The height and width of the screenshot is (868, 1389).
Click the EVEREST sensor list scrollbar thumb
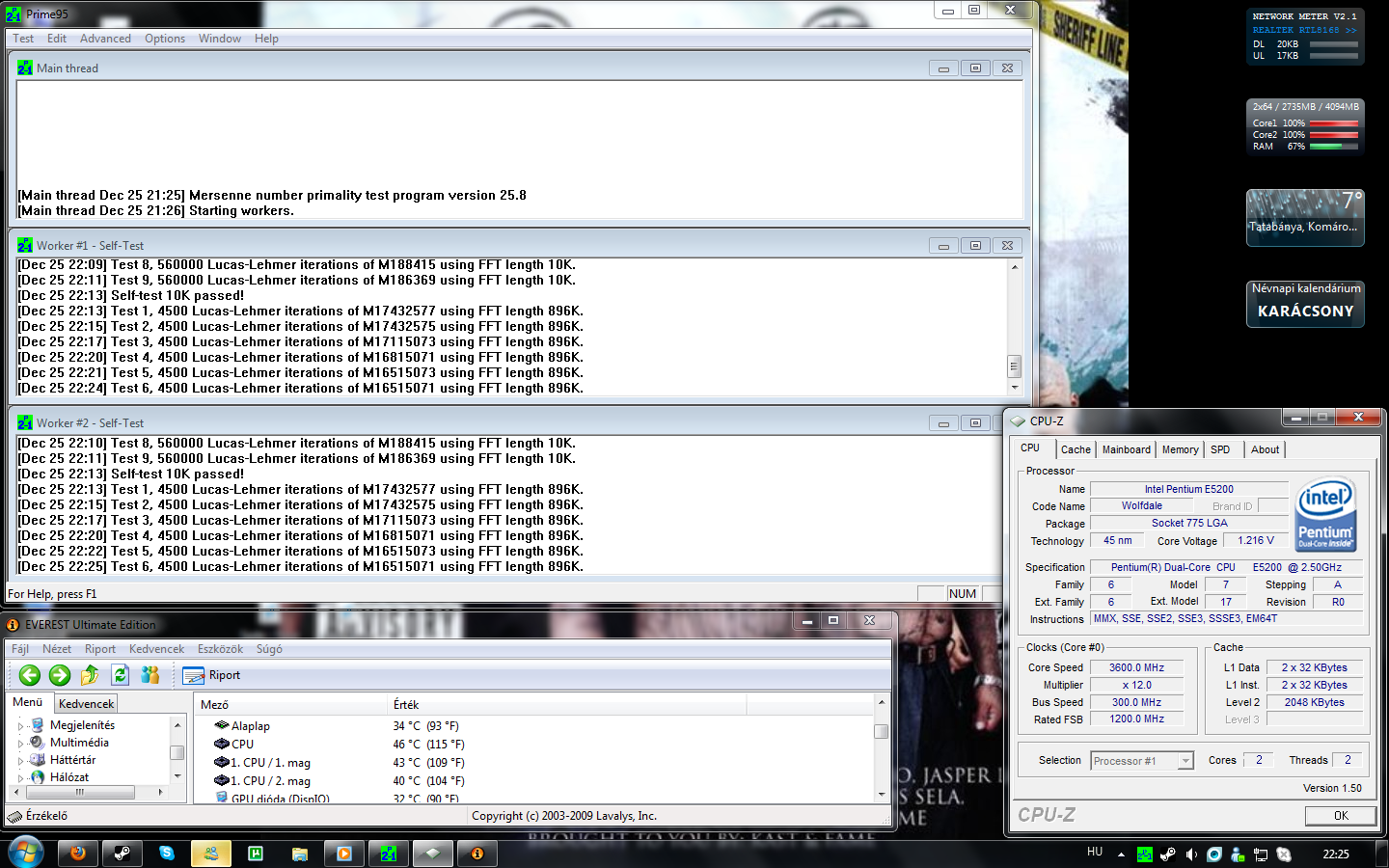pos(882,731)
